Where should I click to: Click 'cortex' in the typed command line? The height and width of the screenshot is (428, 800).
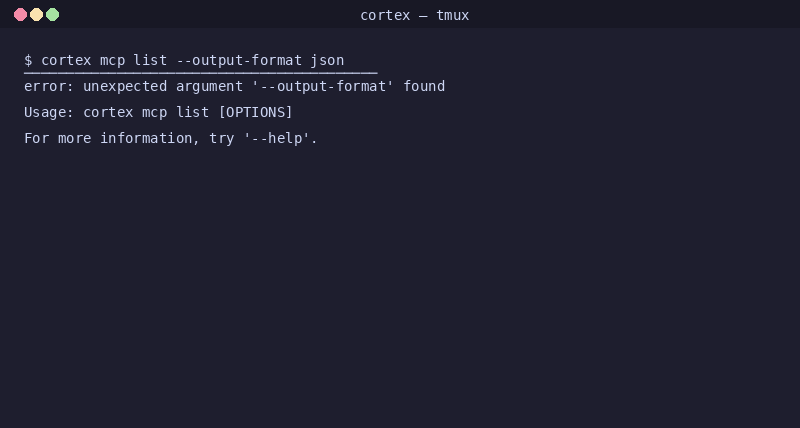(66, 60)
